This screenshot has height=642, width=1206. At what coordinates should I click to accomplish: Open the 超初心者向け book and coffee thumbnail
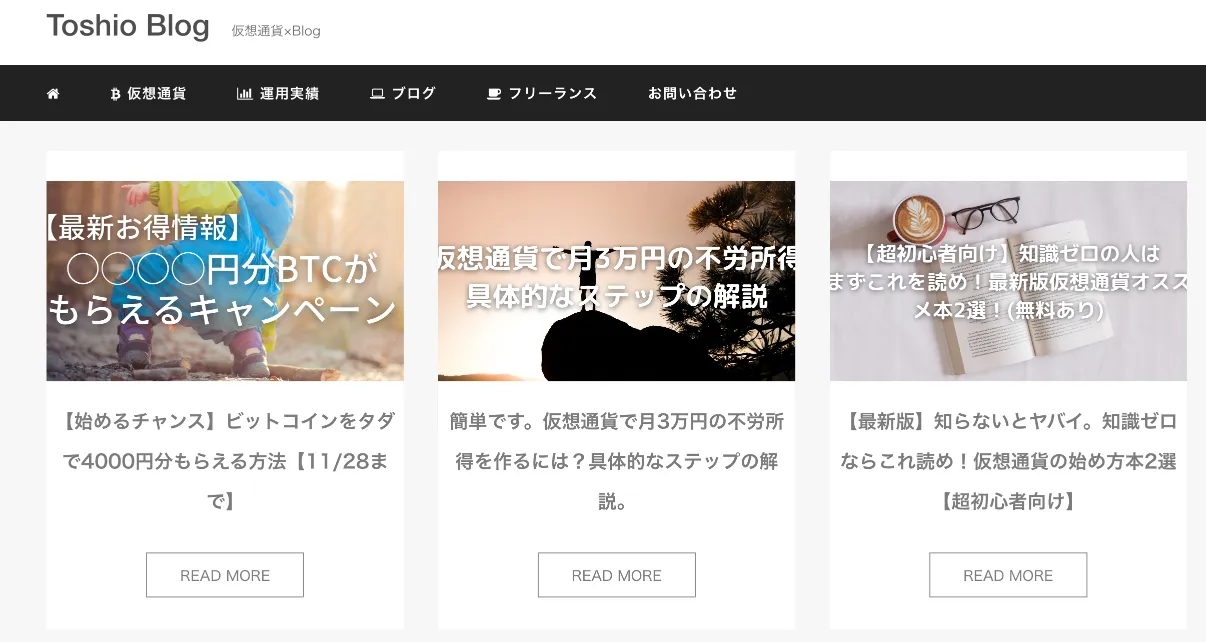coord(1008,281)
